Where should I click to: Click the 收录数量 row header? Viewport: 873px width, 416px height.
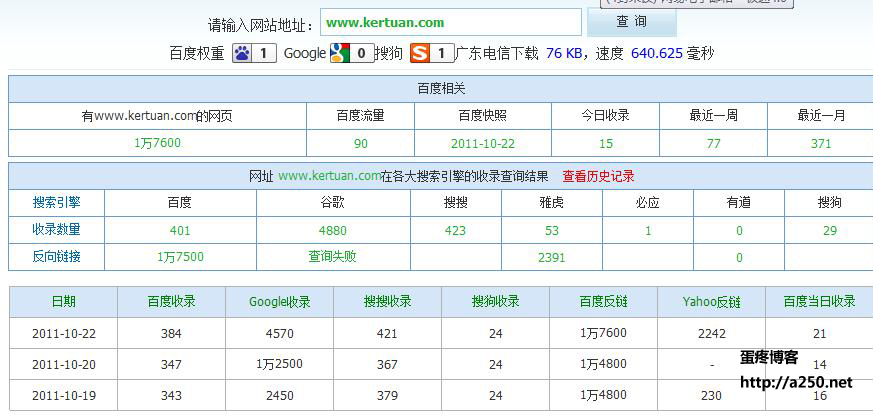56,229
